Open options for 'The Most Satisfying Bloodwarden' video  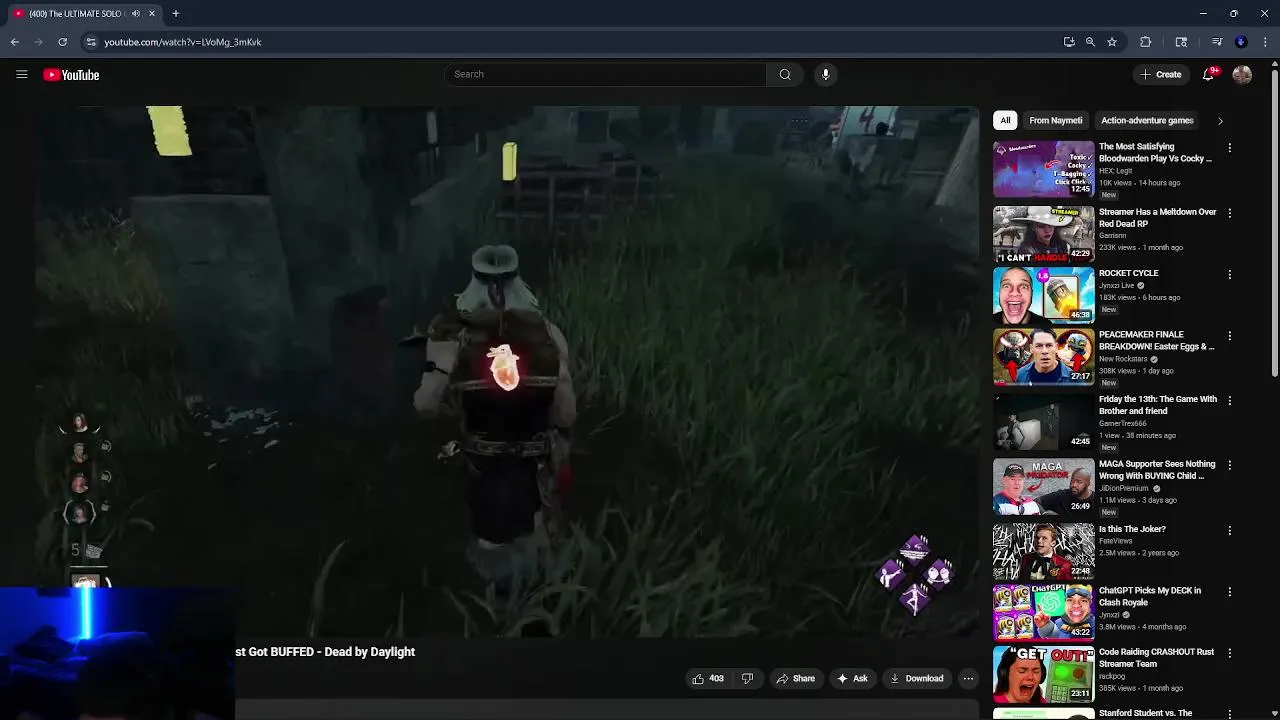pyautogui.click(x=1229, y=148)
